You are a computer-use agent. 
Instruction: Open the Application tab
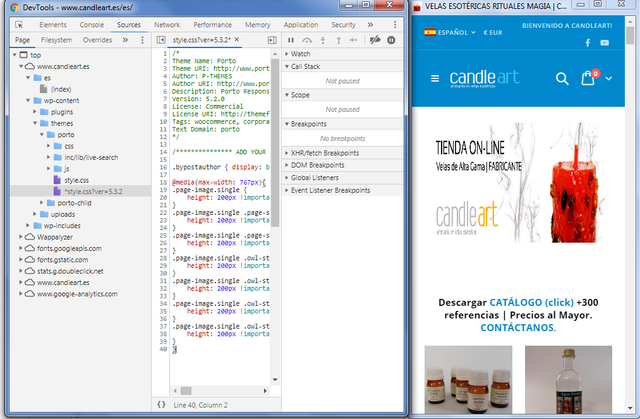(x=301, y=24)
